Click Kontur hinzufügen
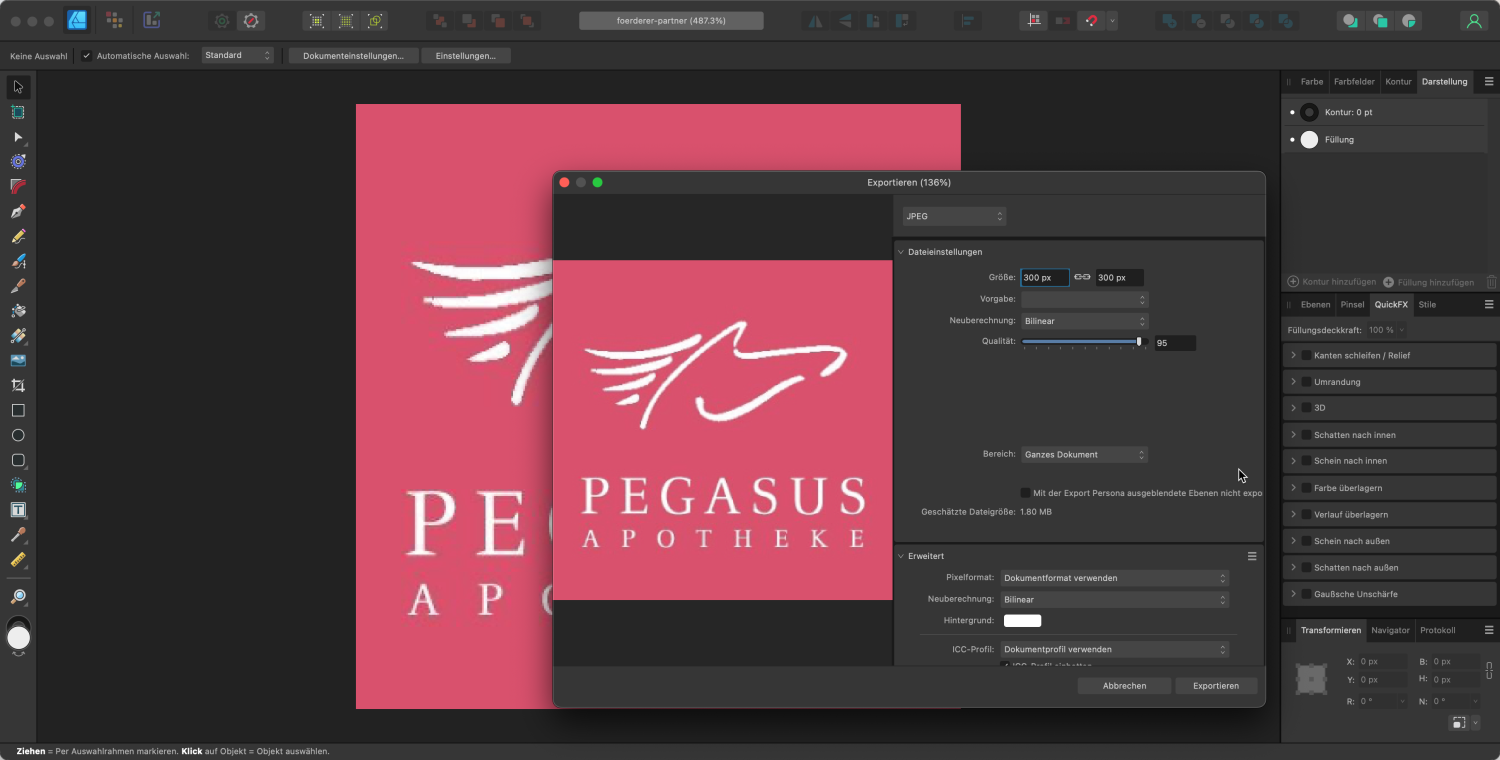Image resolution: width=1500 pixels, height=760 pixels. point(1331,282)
